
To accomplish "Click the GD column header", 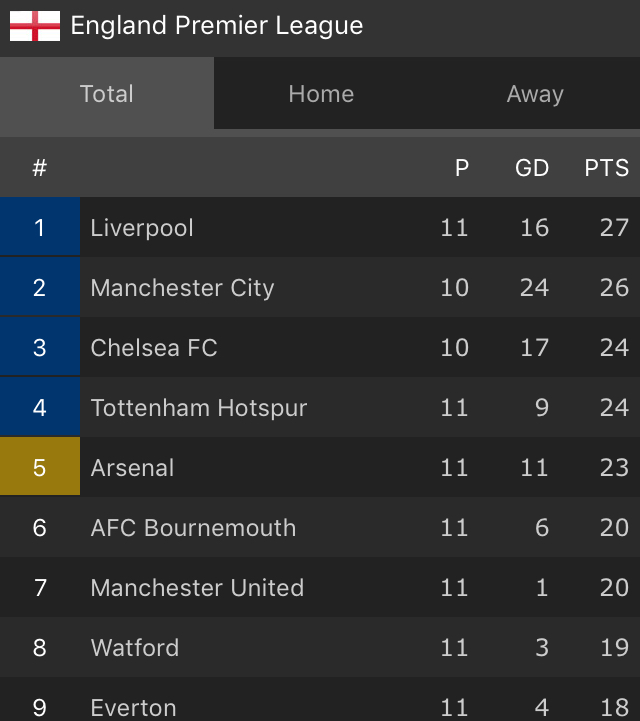I will 532,168.
